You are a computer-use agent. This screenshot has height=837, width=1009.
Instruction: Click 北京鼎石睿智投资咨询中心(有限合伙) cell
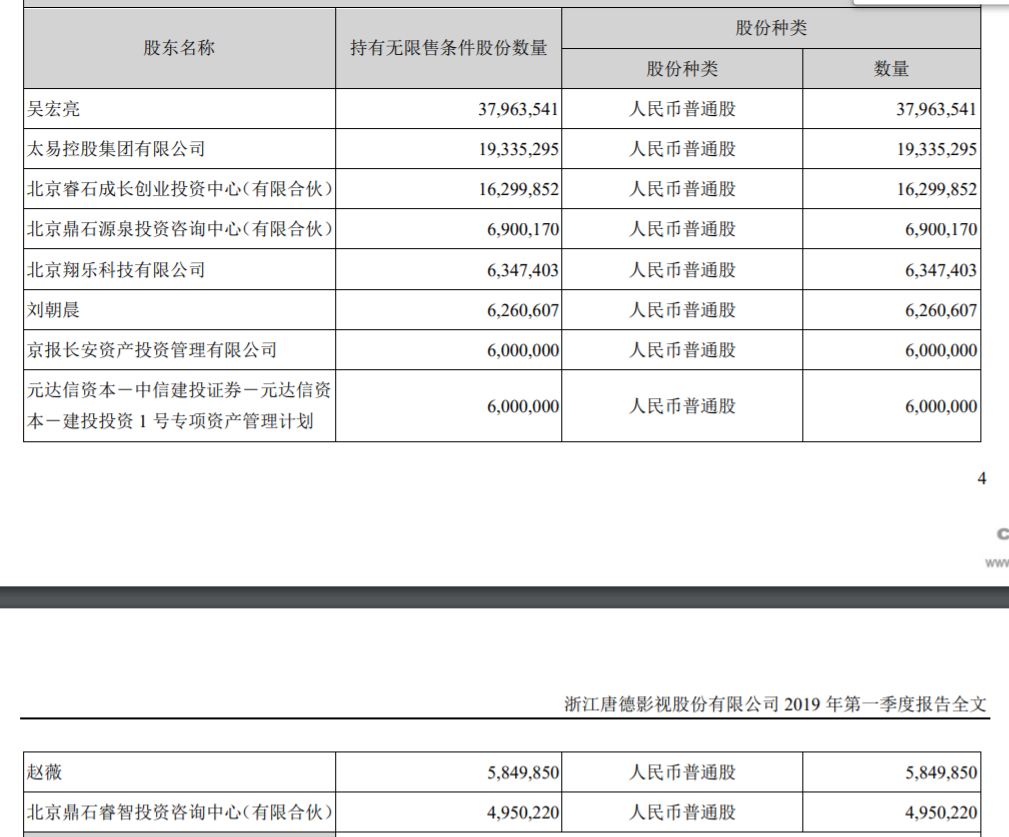coord(180,813)
